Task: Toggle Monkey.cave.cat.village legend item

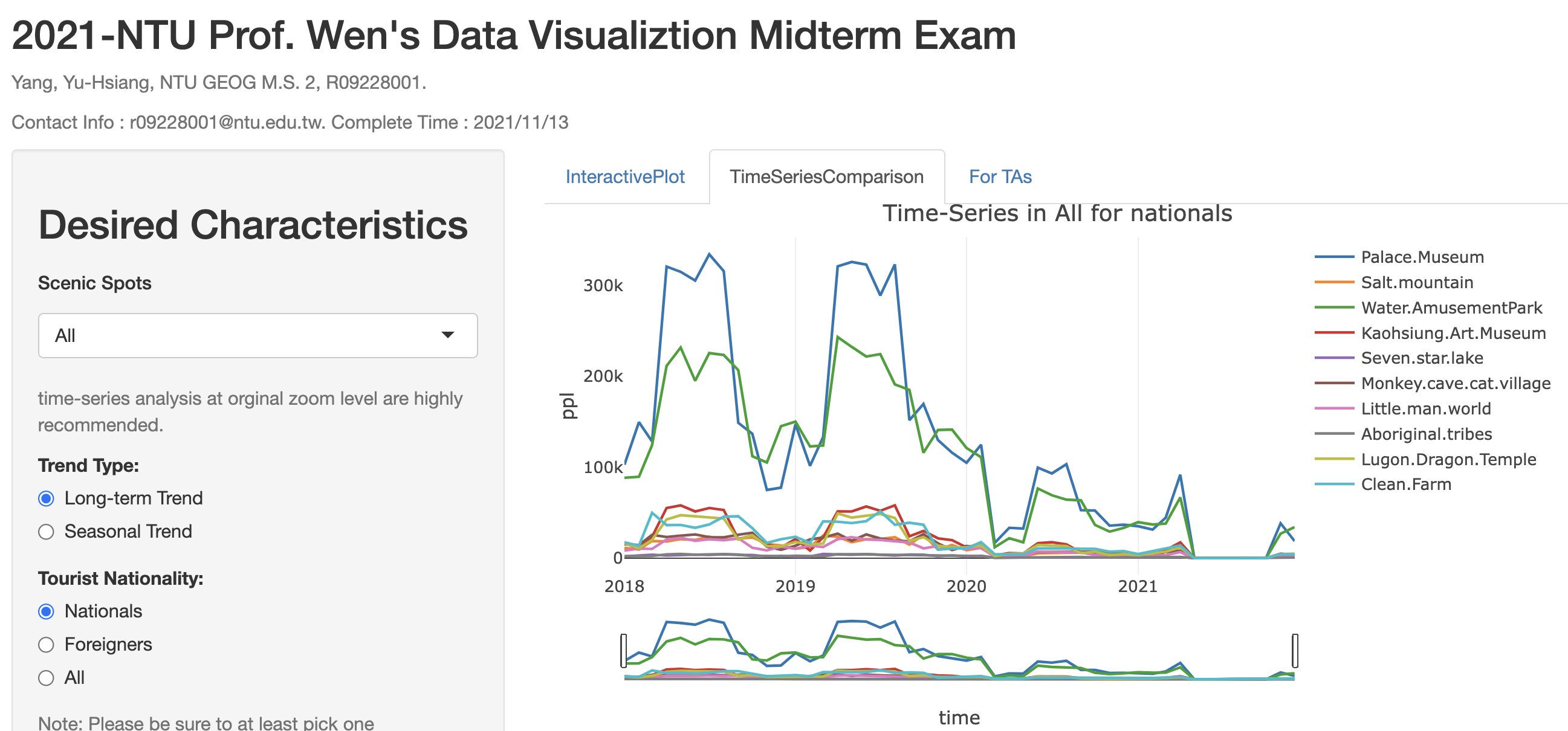Action: click(1456, 384)
